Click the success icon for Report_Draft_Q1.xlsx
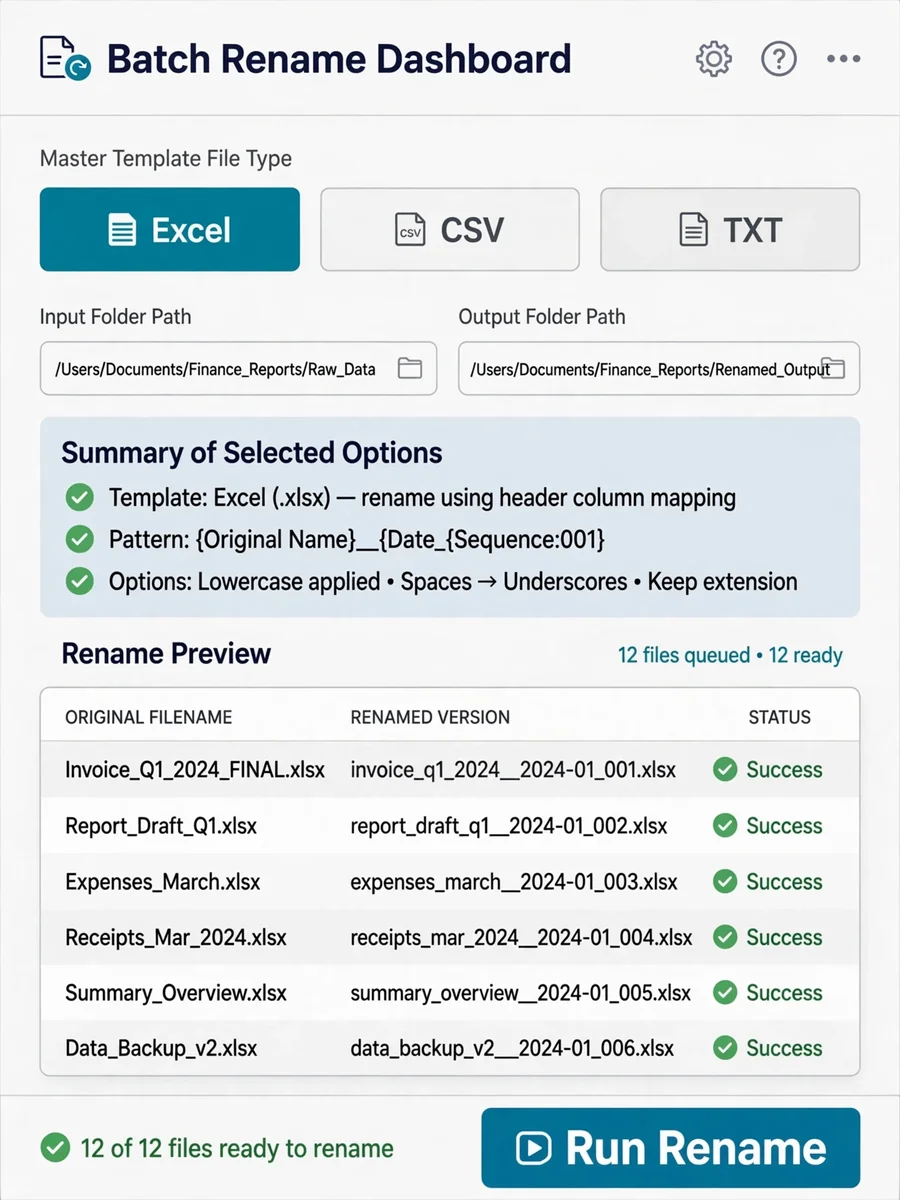Image resolution: width=900 pixels, height=1200 pixels. point(725,825)
